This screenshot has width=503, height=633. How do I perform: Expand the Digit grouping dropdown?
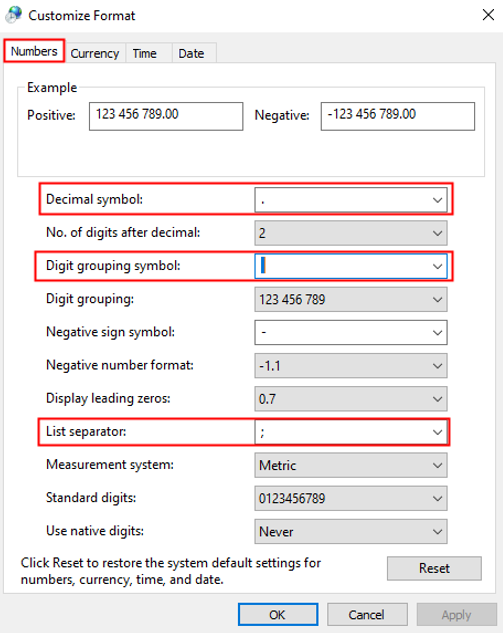[x=351, y=299]
